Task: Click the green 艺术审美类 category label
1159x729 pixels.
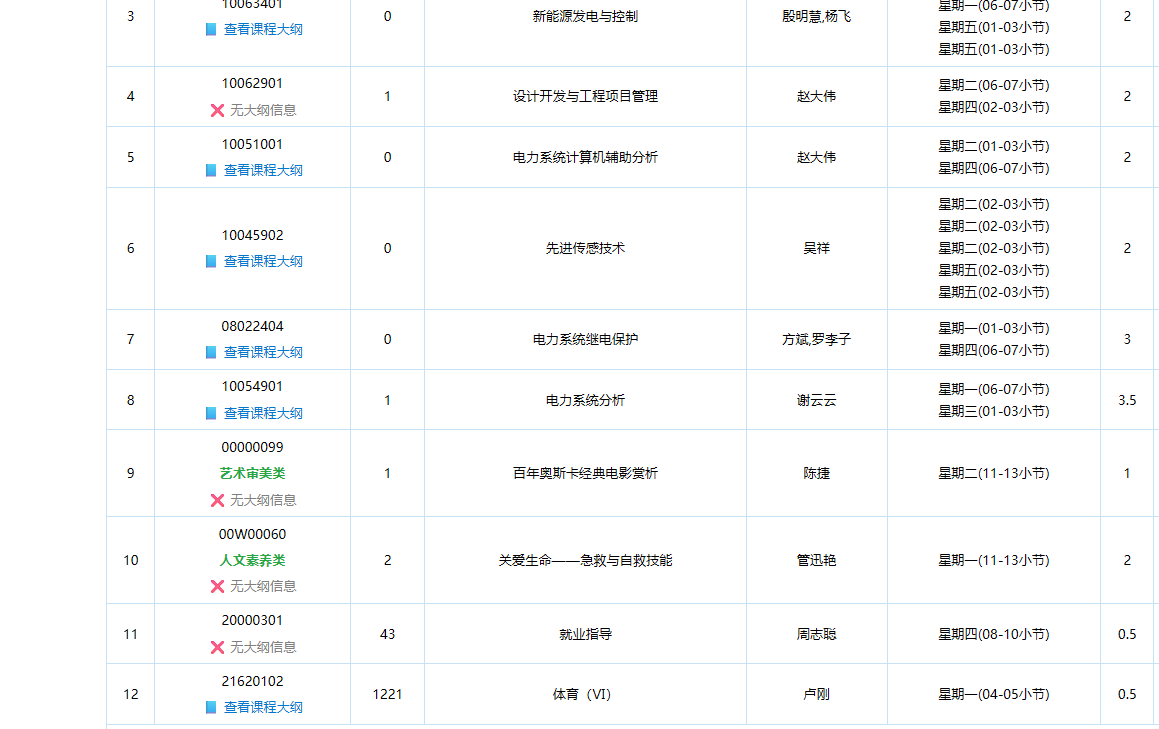Action: pyautogui.click(x=251, y=474)
